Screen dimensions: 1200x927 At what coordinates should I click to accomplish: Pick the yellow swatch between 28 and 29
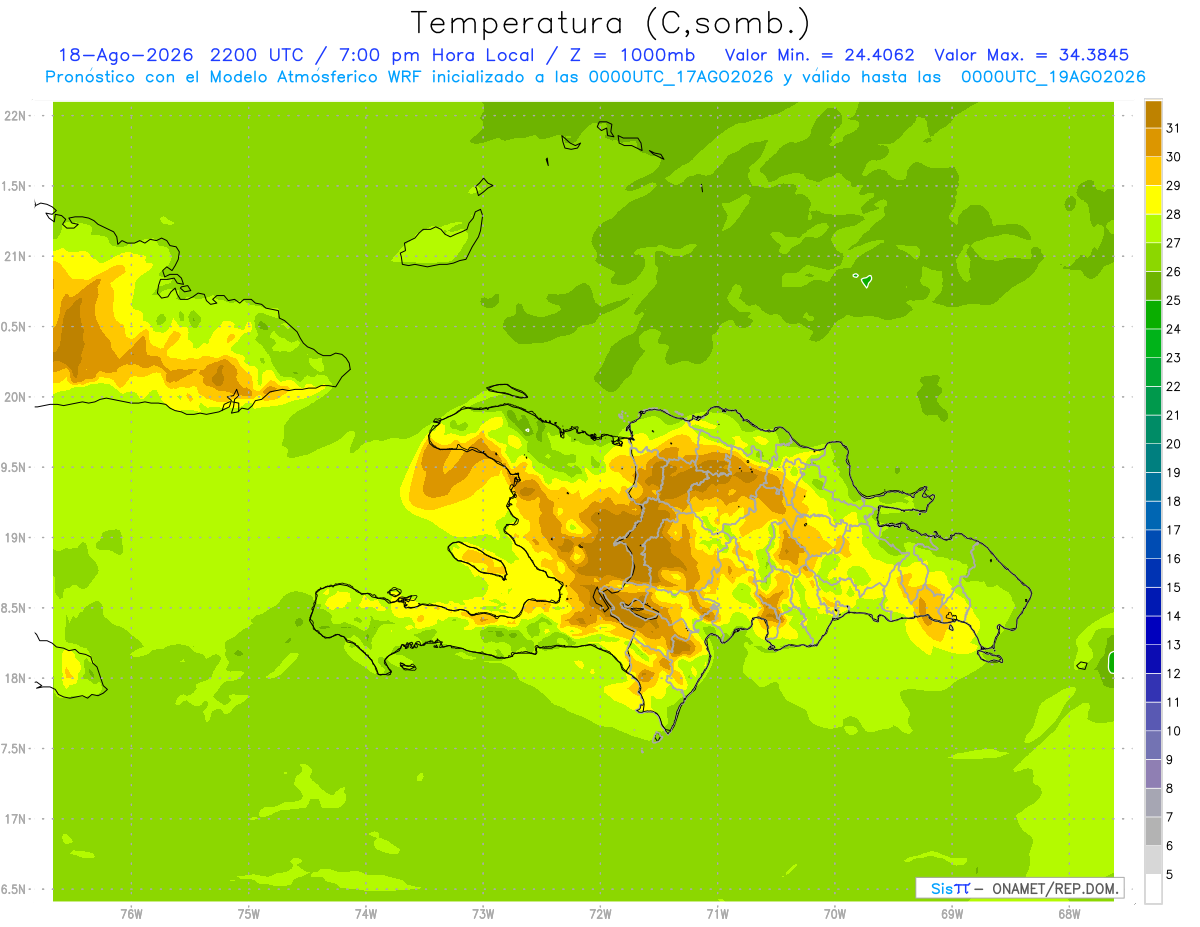coord(1153,200)
